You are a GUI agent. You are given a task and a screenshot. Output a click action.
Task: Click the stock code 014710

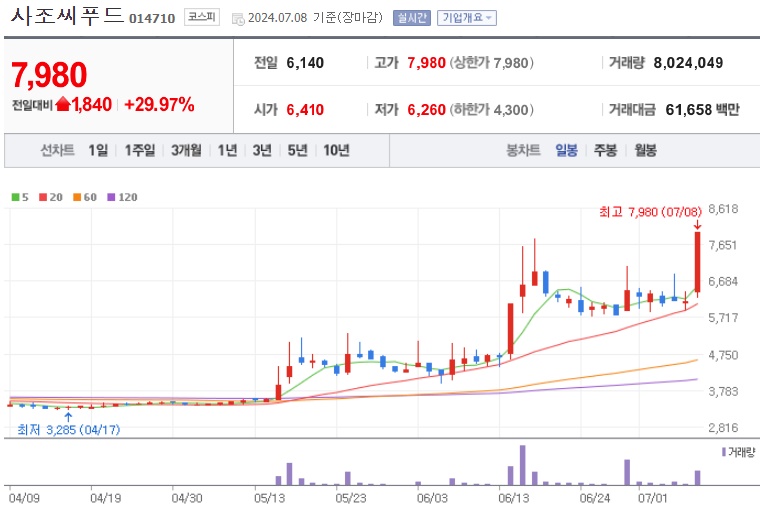pyautogui.click(x=152, y=18)
